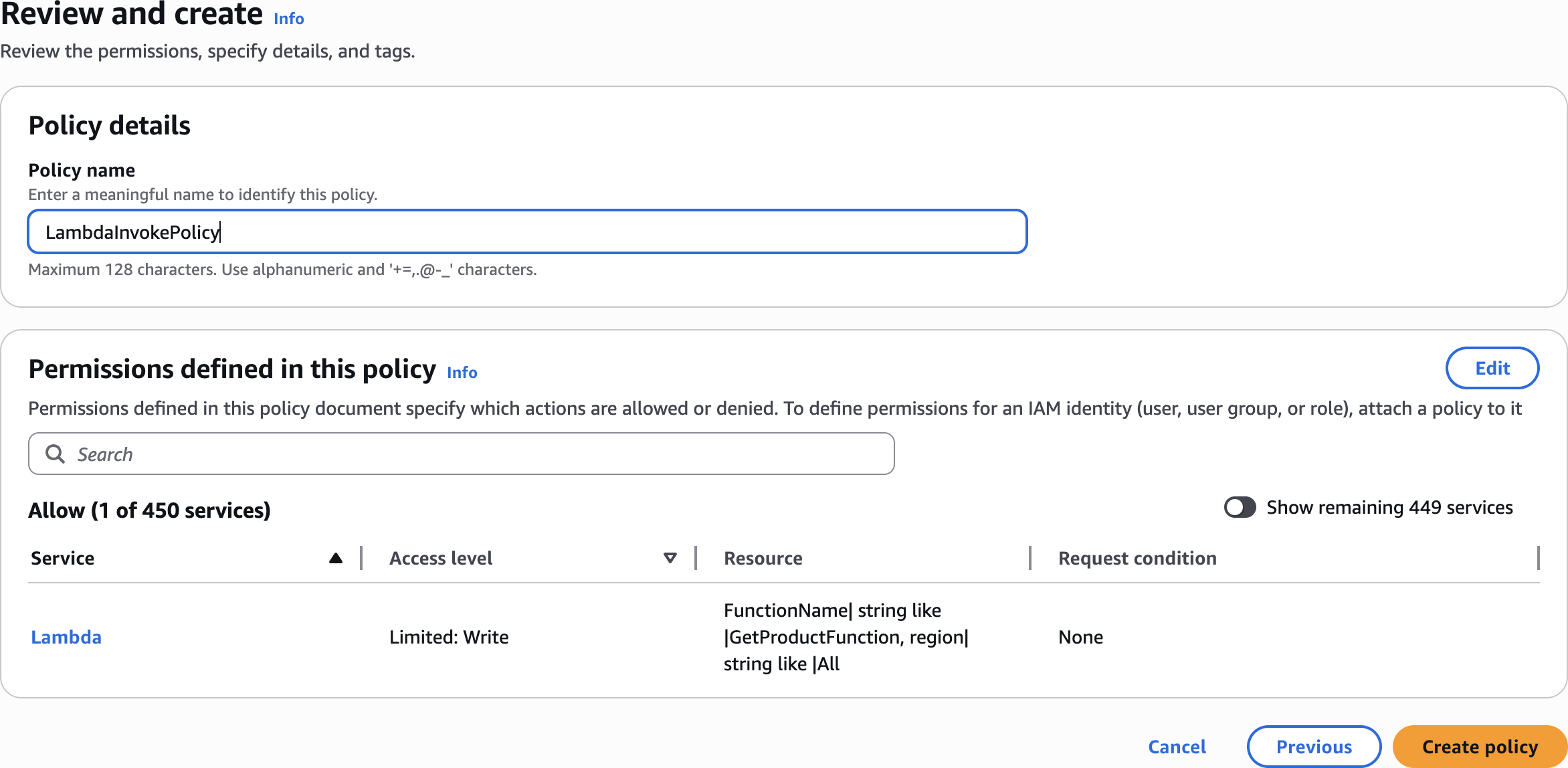This screenshot has width=1568, height=768.
Task: Open Info link beside Permissions heading
Action: 462,372
